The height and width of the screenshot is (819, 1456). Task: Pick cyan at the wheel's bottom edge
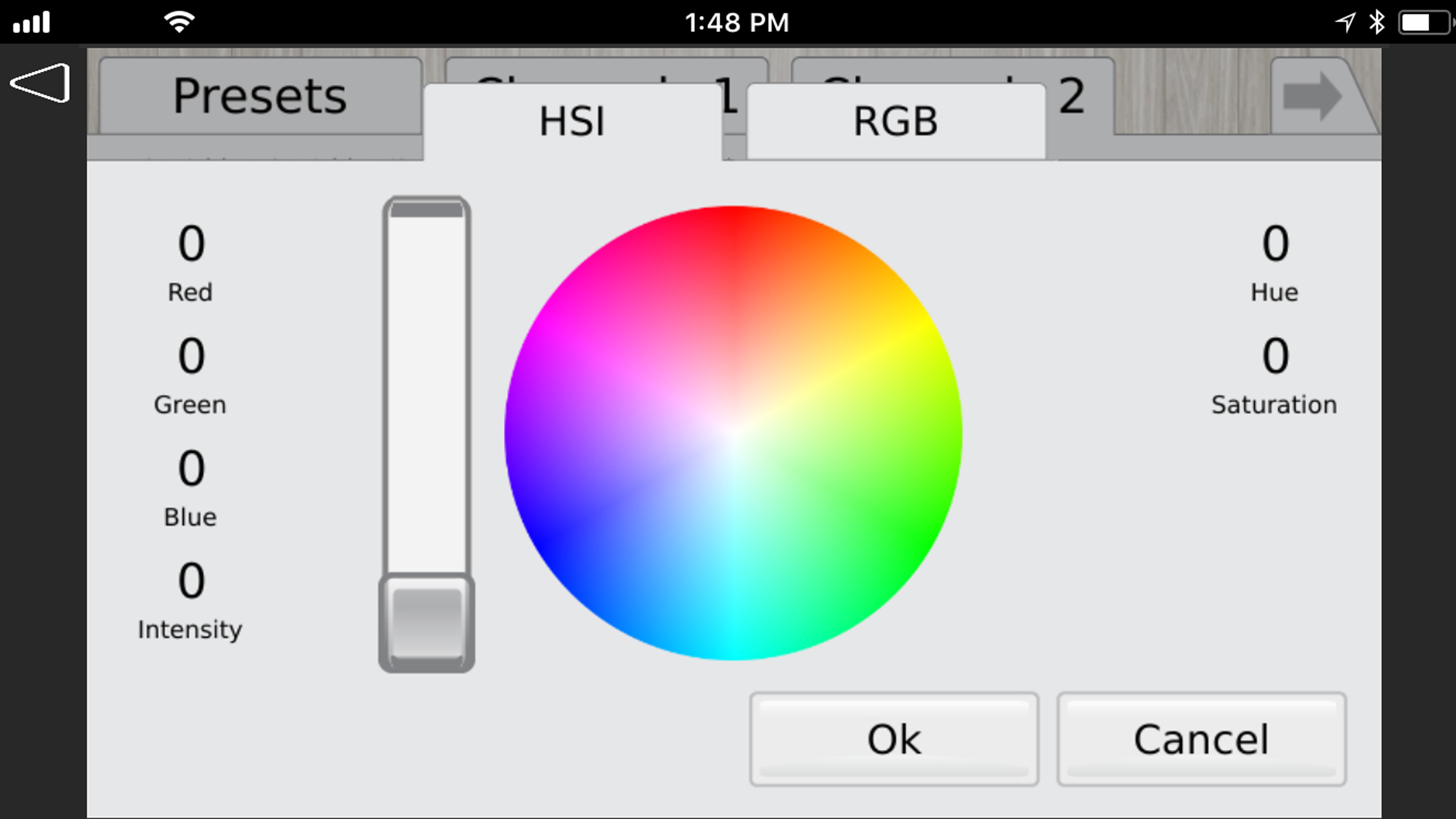[733, 652]
